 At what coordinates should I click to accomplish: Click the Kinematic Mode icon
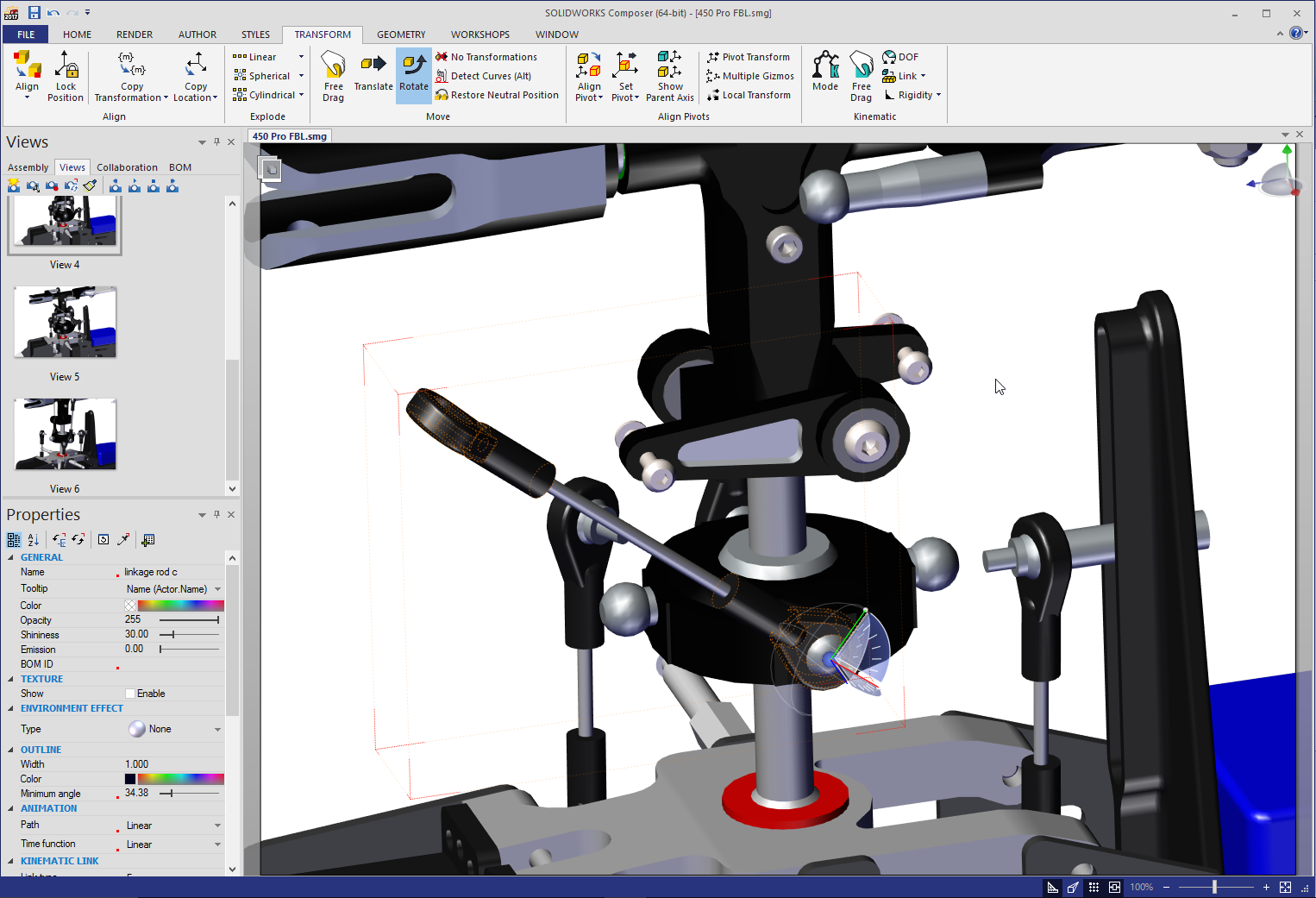point(824,72)
